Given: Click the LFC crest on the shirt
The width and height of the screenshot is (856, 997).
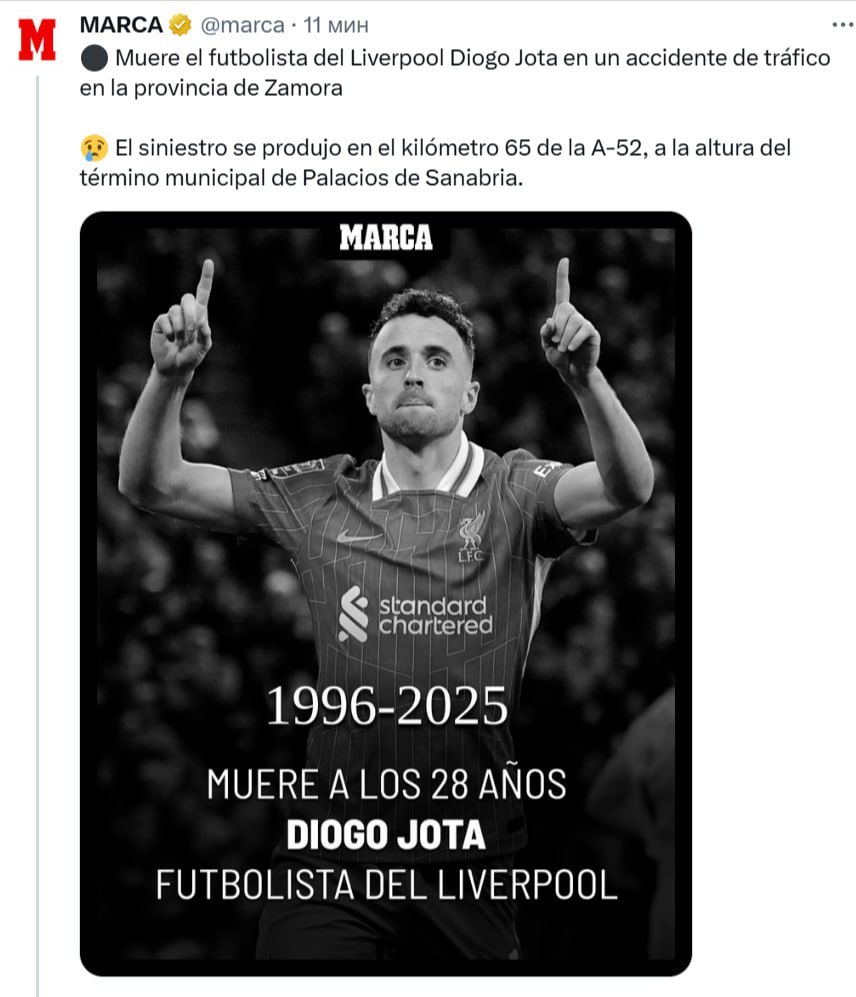Looking at the screenshot, I should click(x=471, y=534).
